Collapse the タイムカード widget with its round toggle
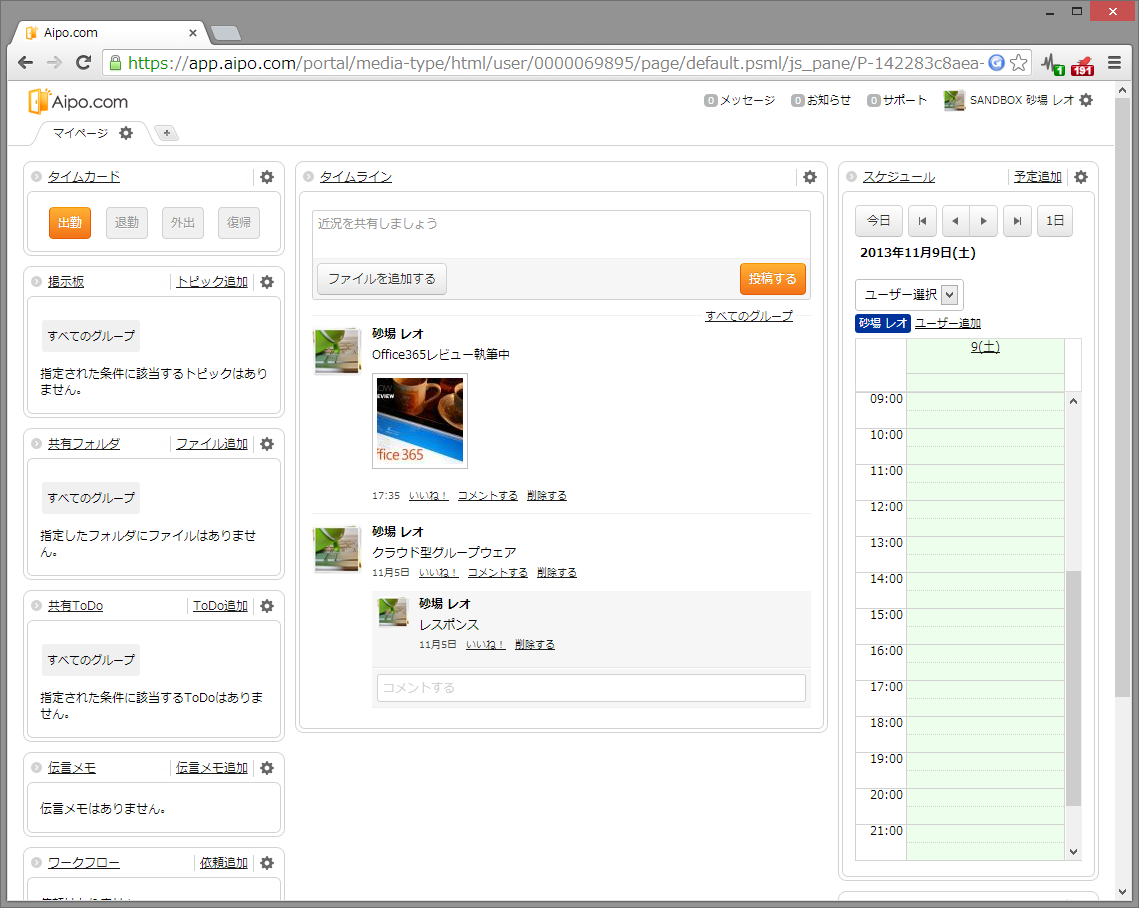 36,177
